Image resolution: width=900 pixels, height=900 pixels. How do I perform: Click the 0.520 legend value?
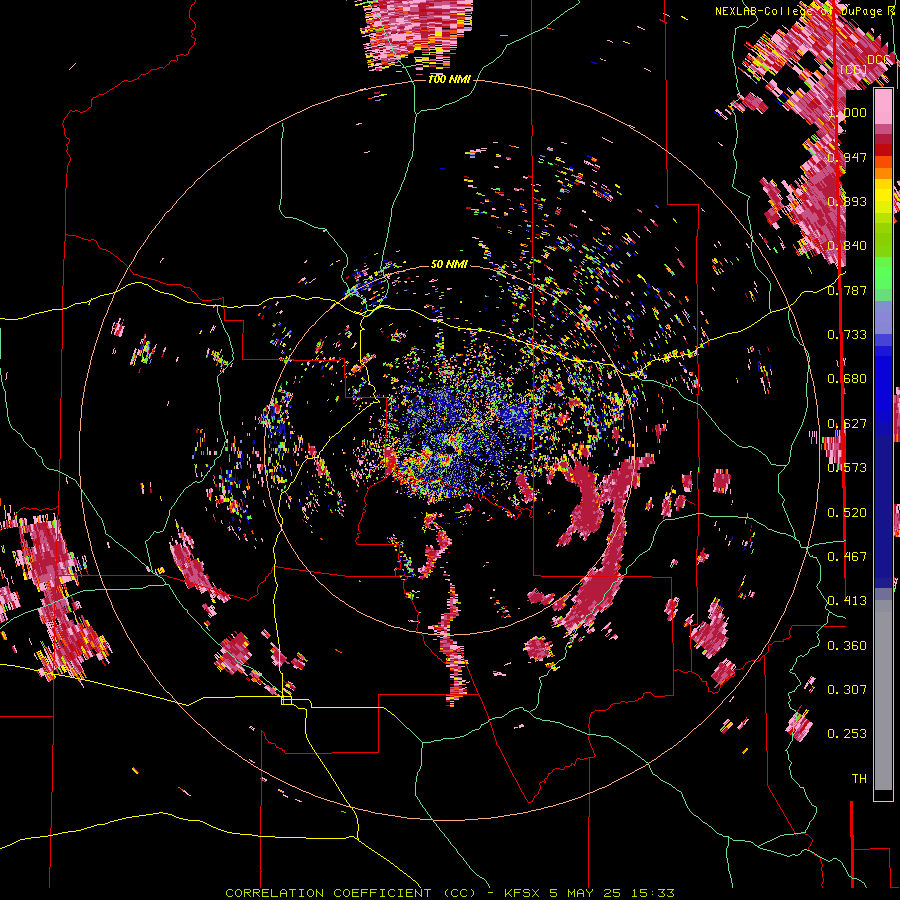[847, 512]
